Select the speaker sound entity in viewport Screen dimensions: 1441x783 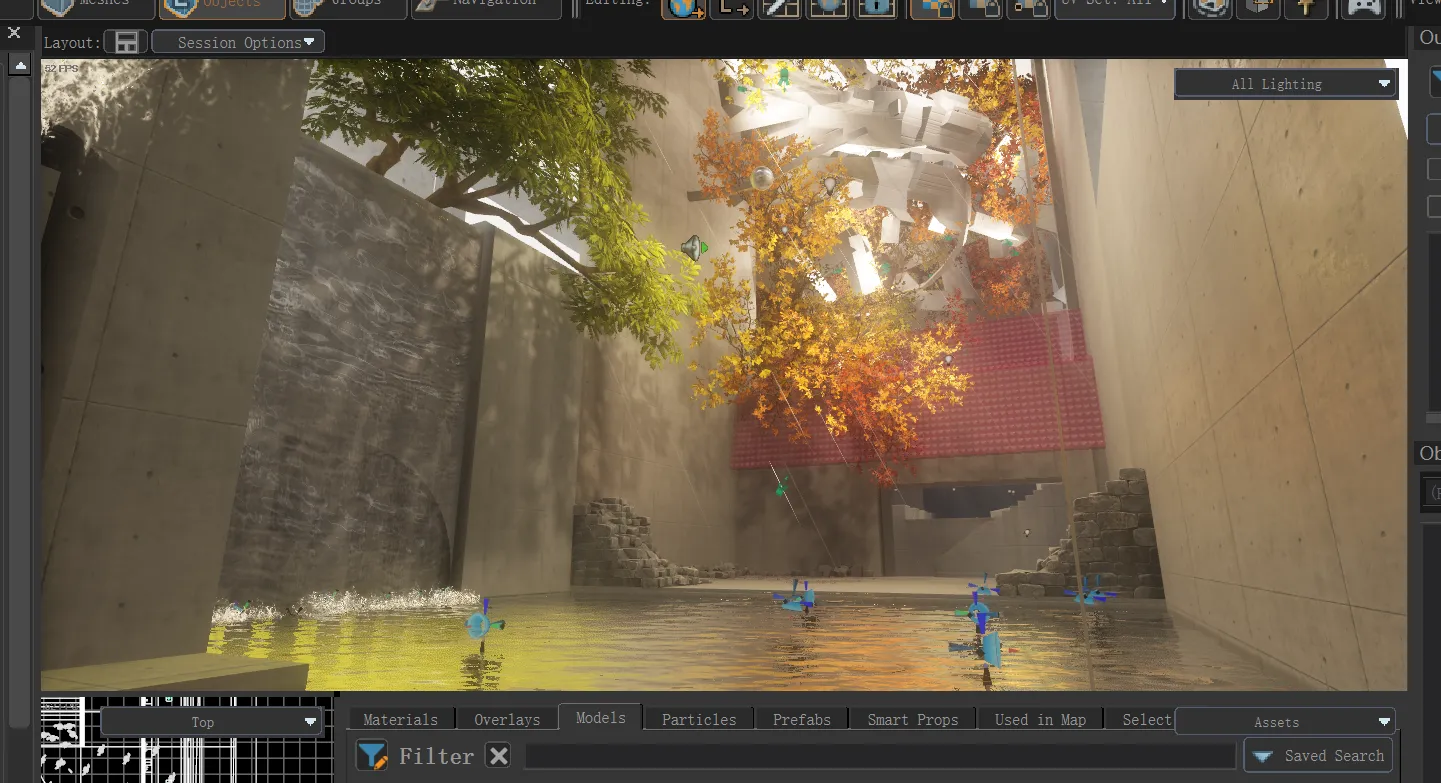point(693,248)
